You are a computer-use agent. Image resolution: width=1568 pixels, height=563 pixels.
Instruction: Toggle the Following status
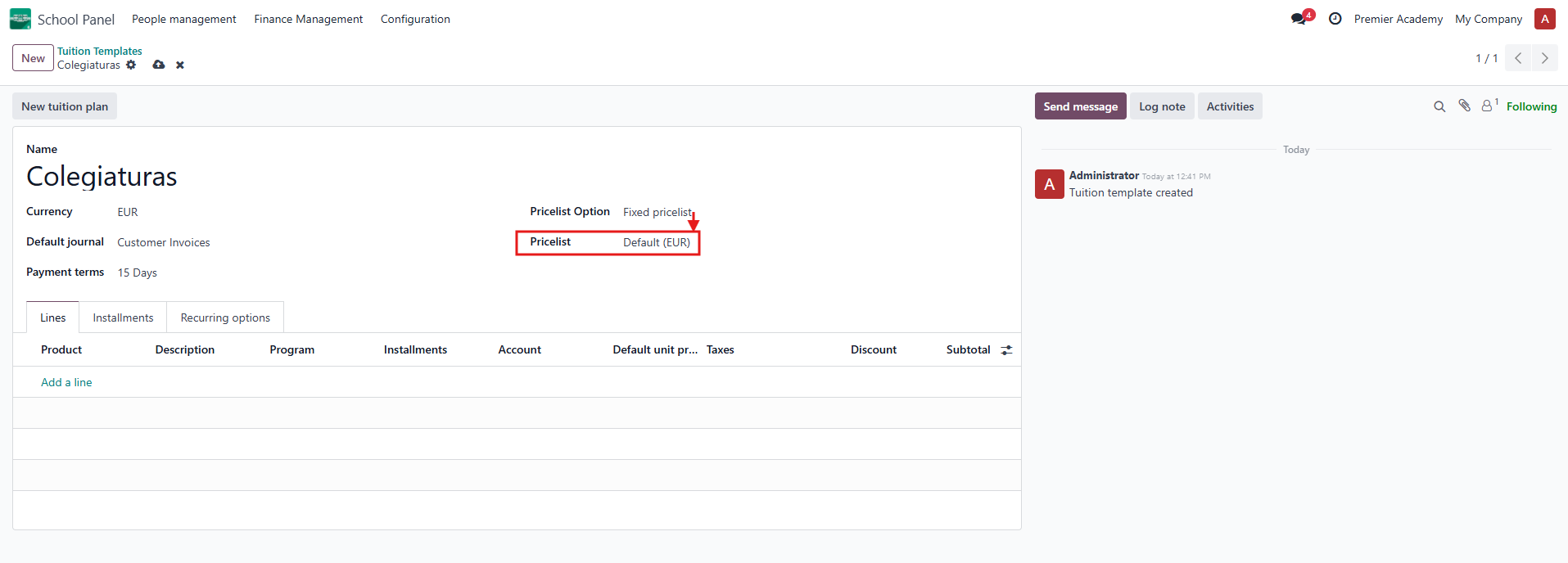(1531, 106)
